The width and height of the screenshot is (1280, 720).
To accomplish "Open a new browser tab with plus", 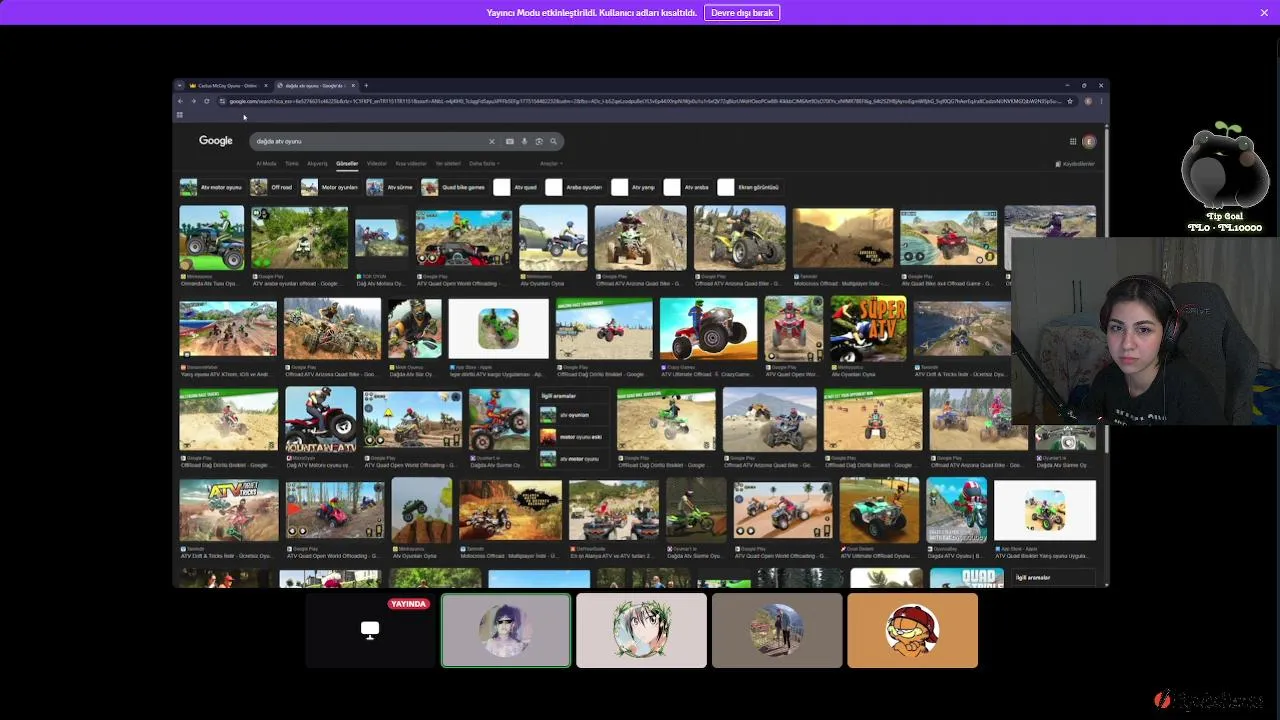I will [x=366, y=86].
